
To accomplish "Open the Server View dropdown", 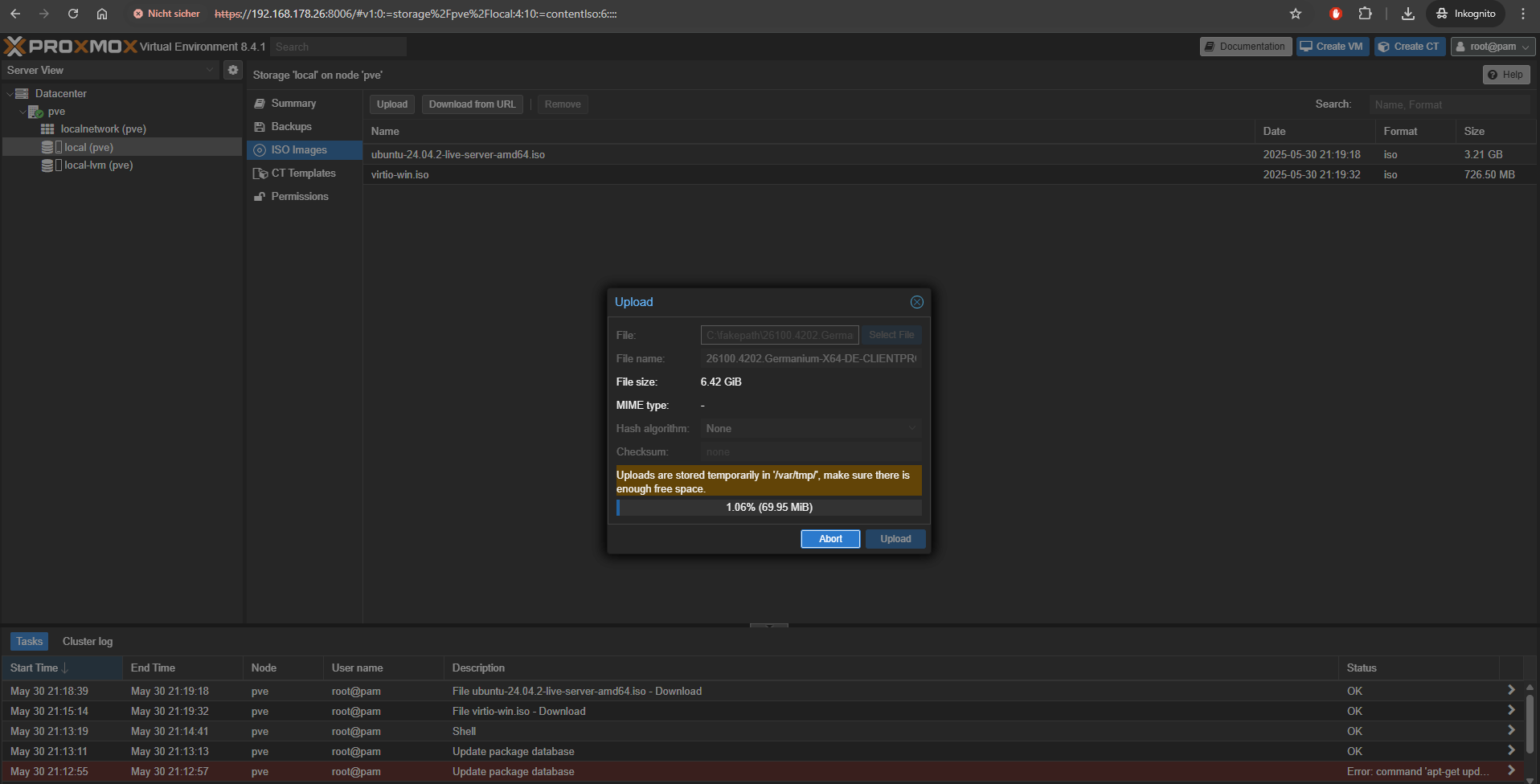I will 210,70.
